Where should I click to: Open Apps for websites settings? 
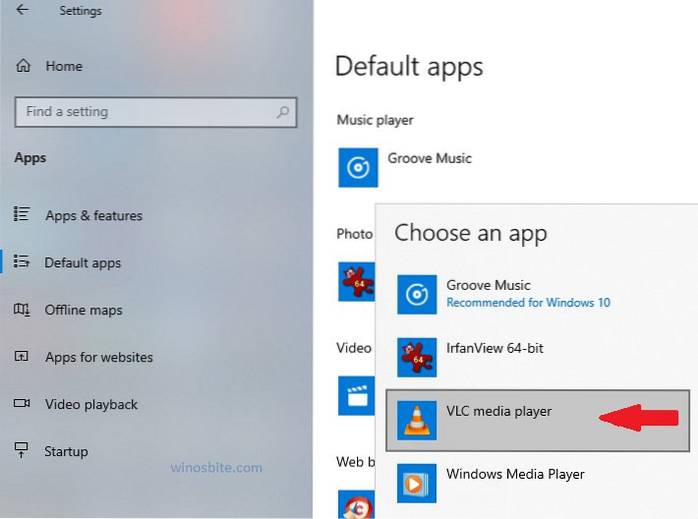click(98, 357)
